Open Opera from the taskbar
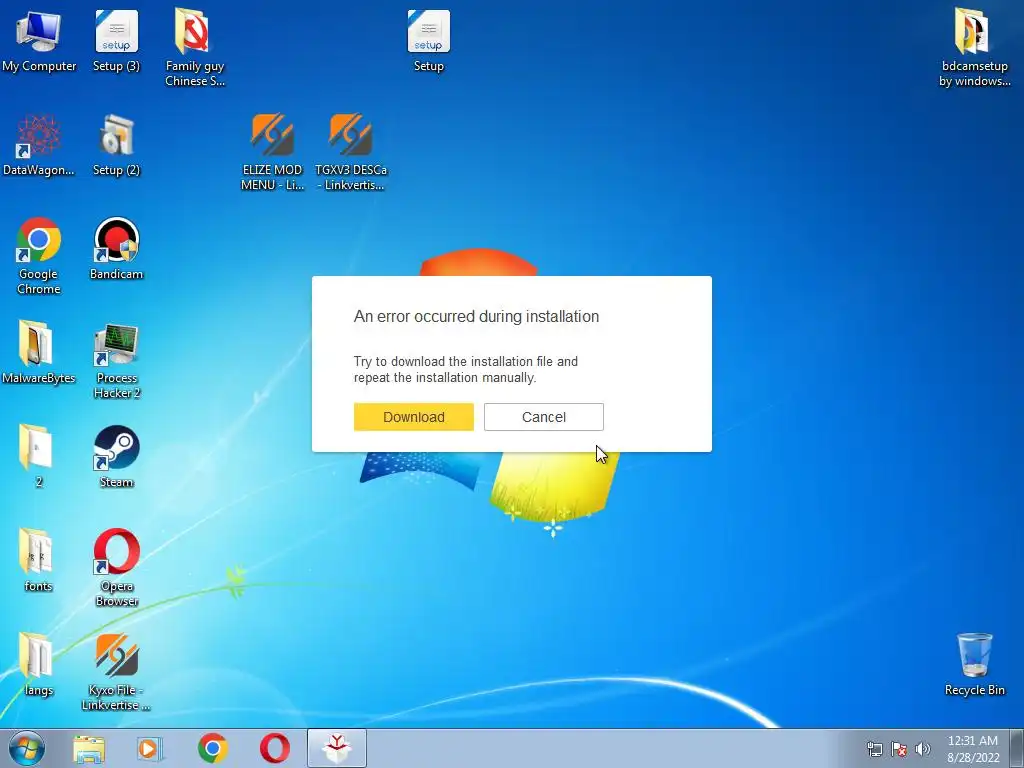This screenshot has width=1024, height=768. click(x=275, y=748)
